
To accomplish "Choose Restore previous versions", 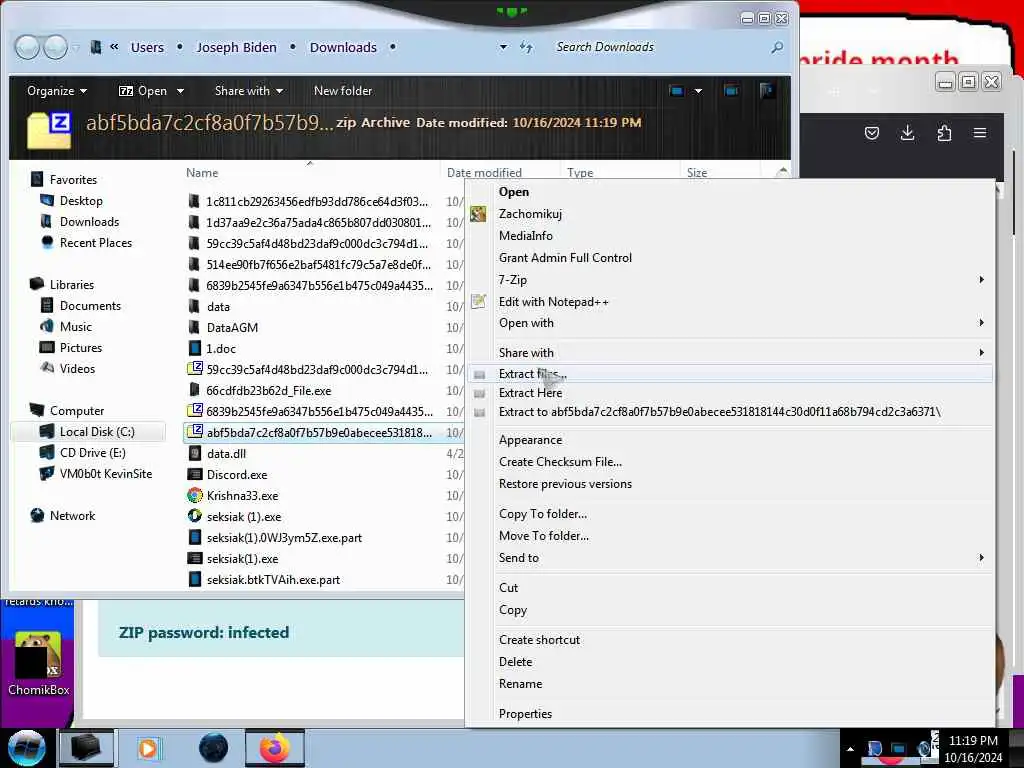I will click(x=729, y=484).
